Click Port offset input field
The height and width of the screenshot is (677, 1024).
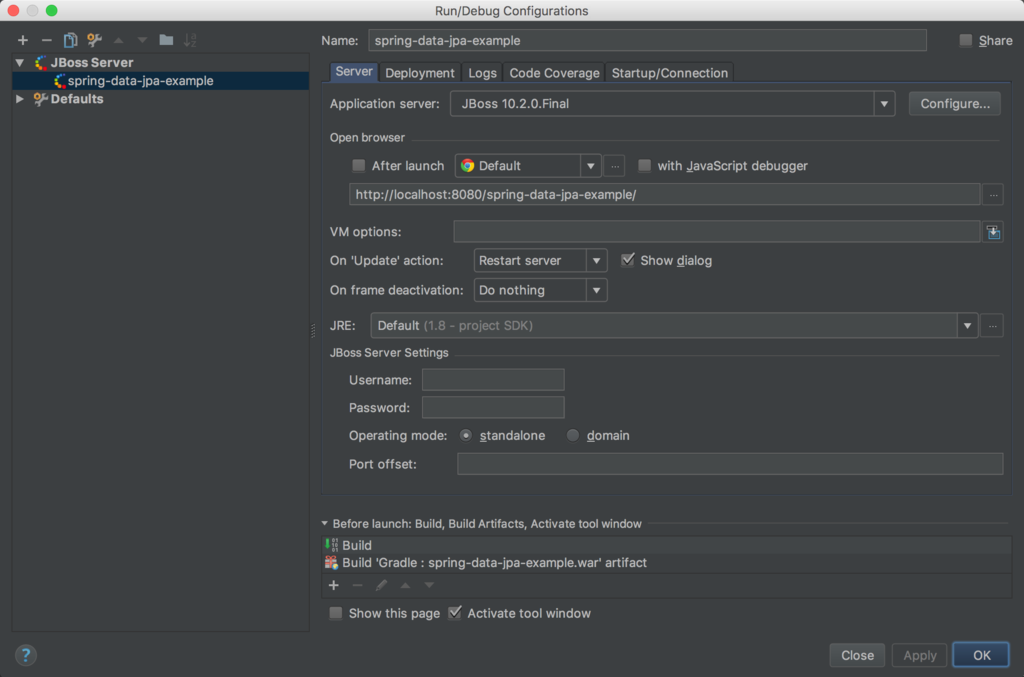pyautogui.click(x=730, y=464)
